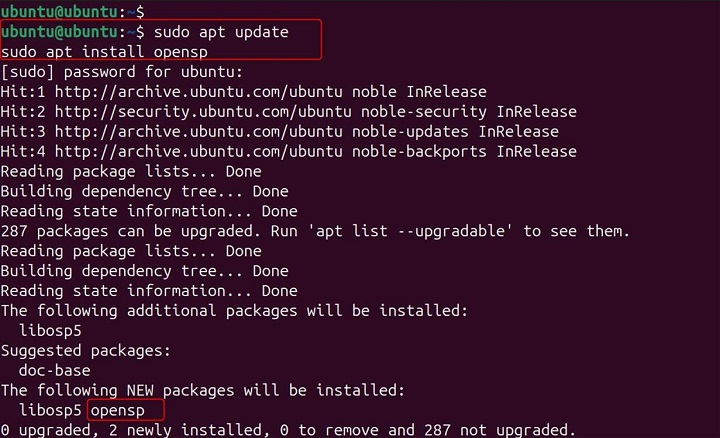Click 'The following additional packages will be installed' line
The image size is (720, 438).
click(234, 311)
